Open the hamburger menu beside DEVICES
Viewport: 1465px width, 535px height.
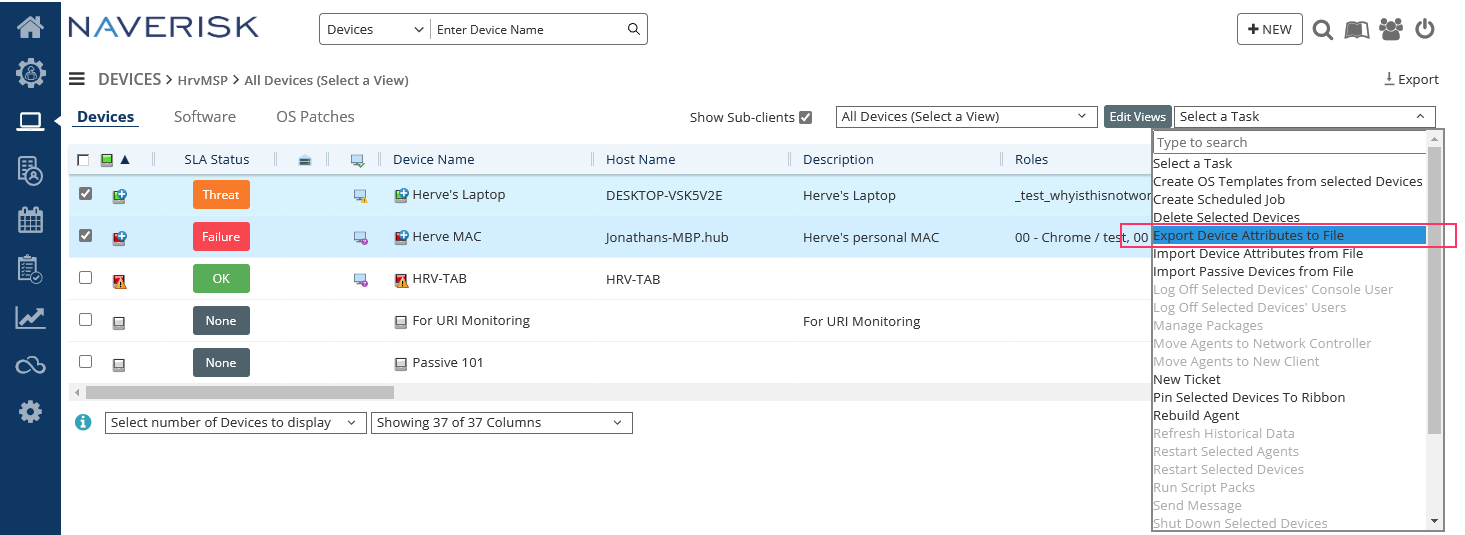76,79
